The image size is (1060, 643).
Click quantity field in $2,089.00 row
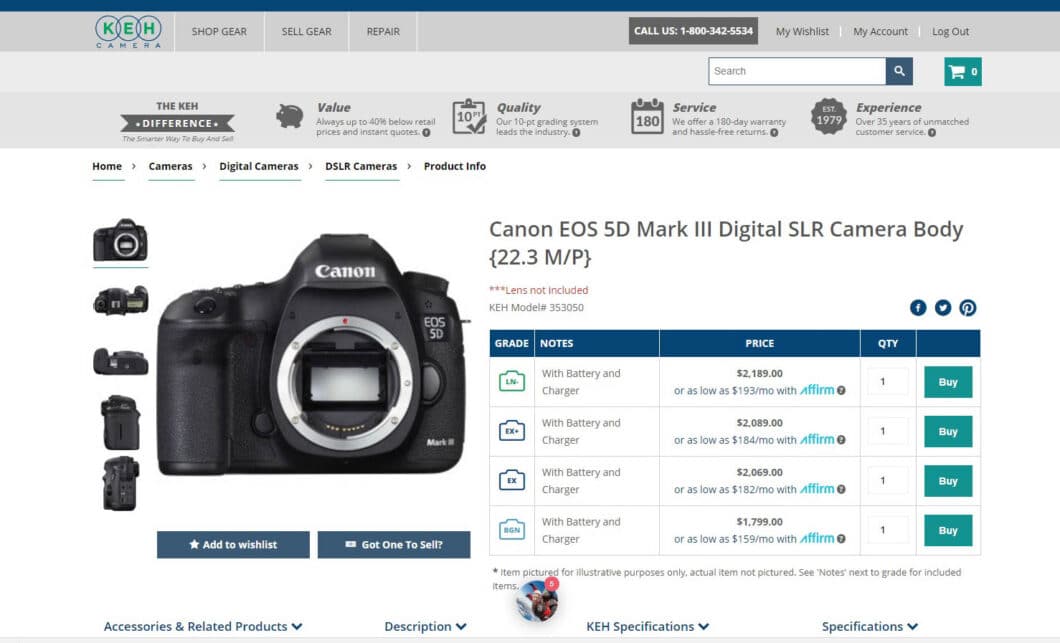888,431
